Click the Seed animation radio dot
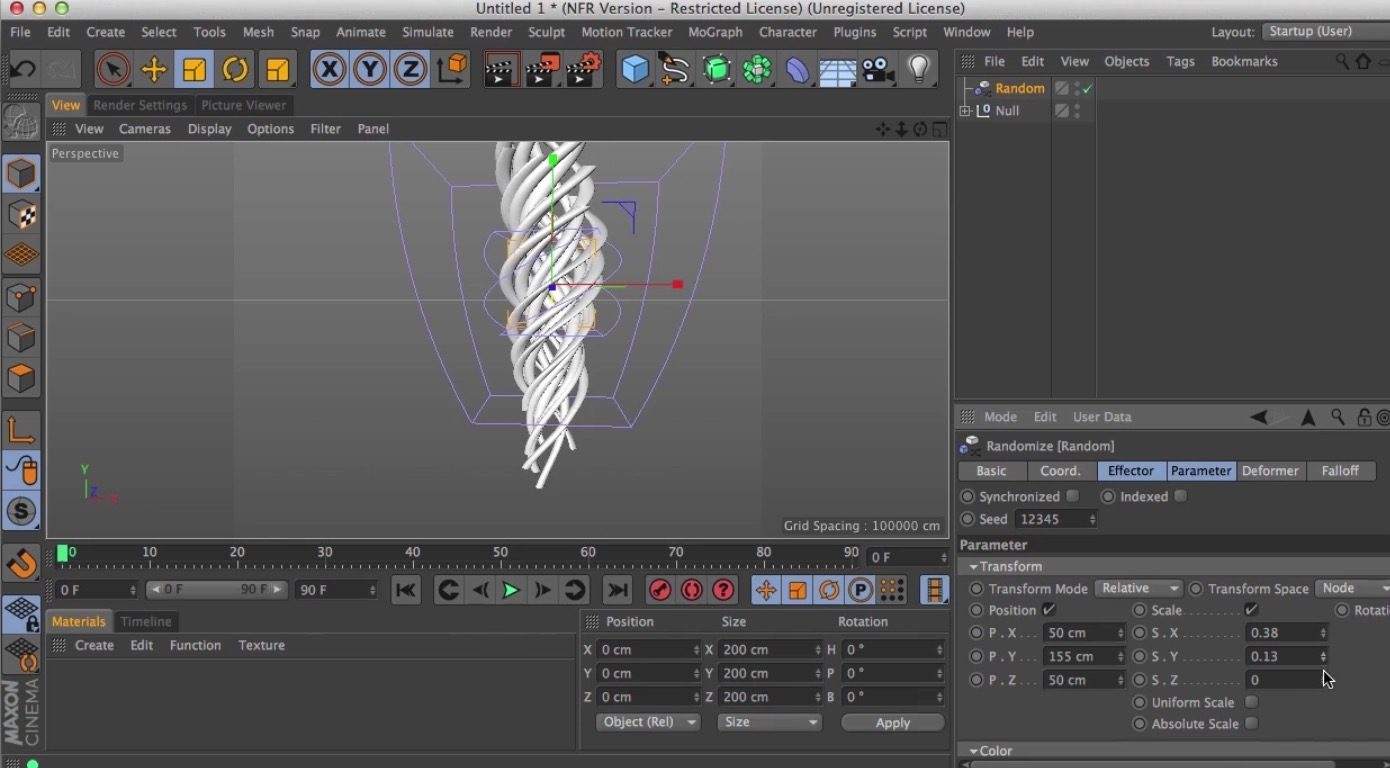The image size is (1390, 768). 967,519
